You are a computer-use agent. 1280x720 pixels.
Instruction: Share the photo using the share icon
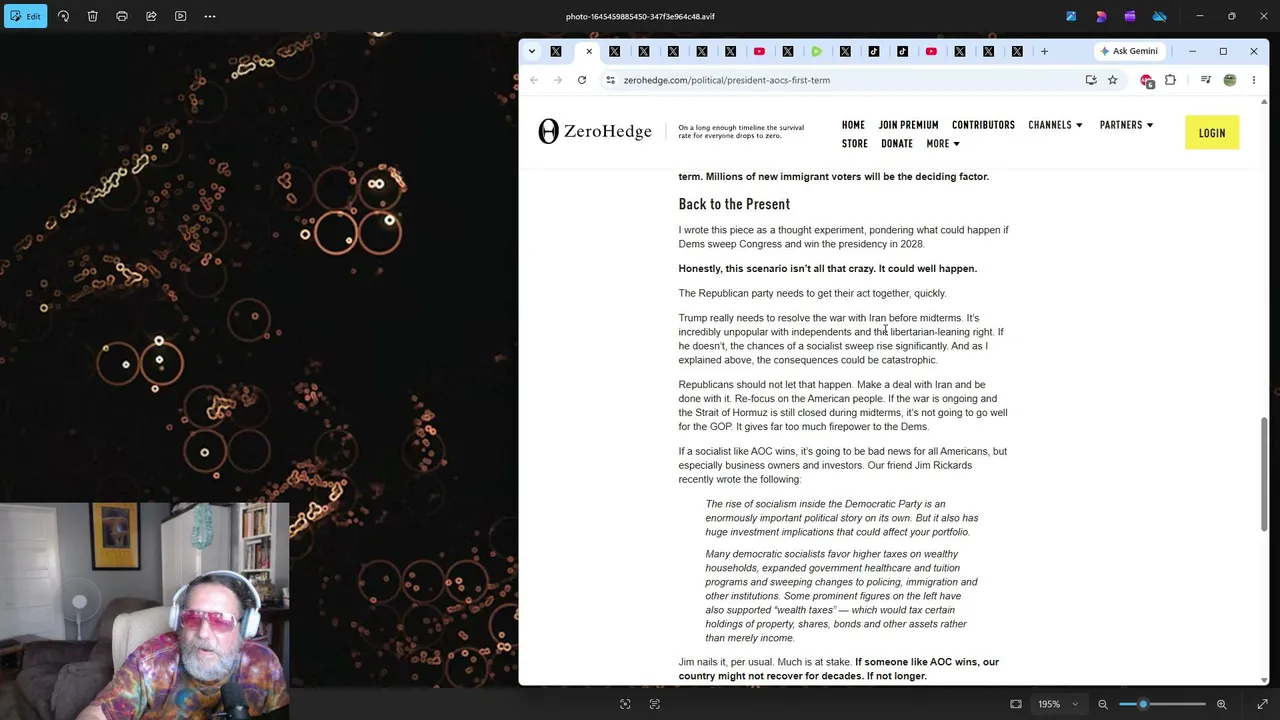click(151, 16)
